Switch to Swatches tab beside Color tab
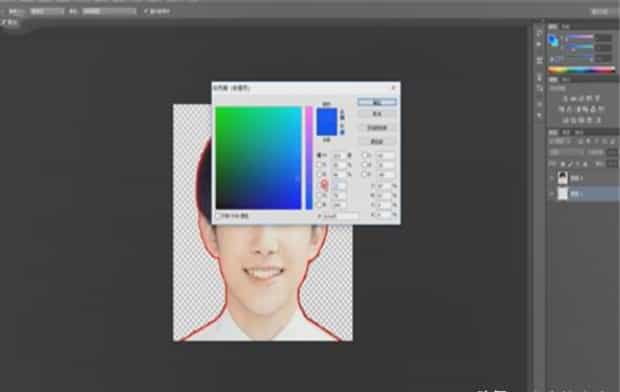Screen dimensions: 620x392 566,27
